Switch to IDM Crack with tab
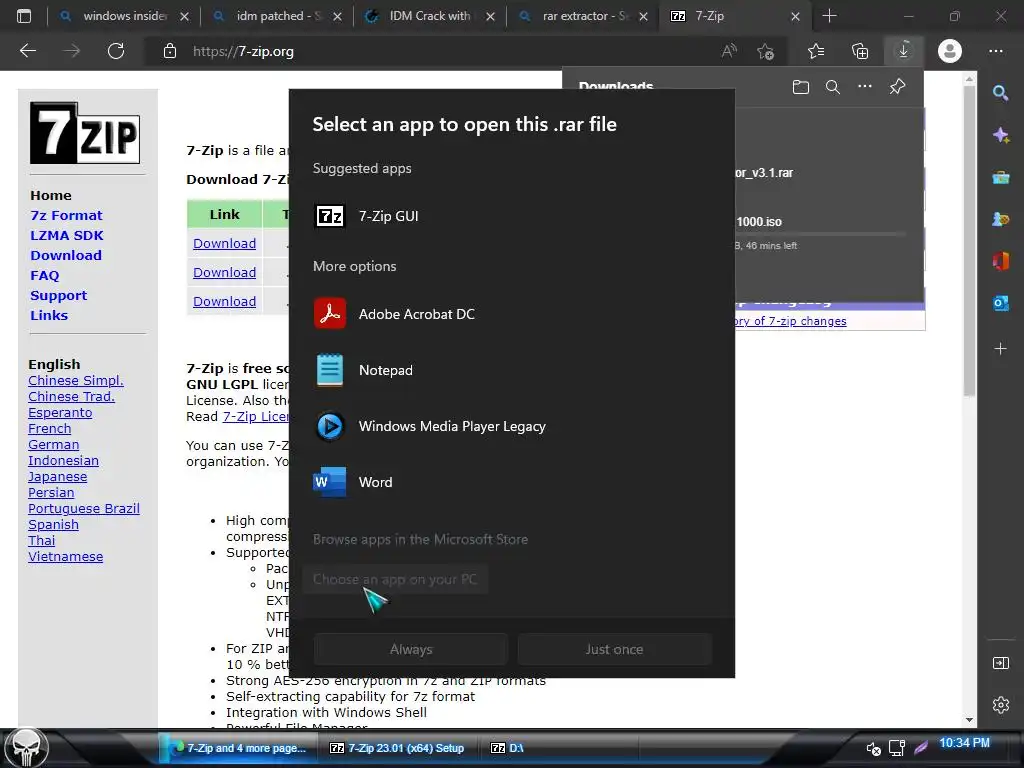 [x=430, y=16]
